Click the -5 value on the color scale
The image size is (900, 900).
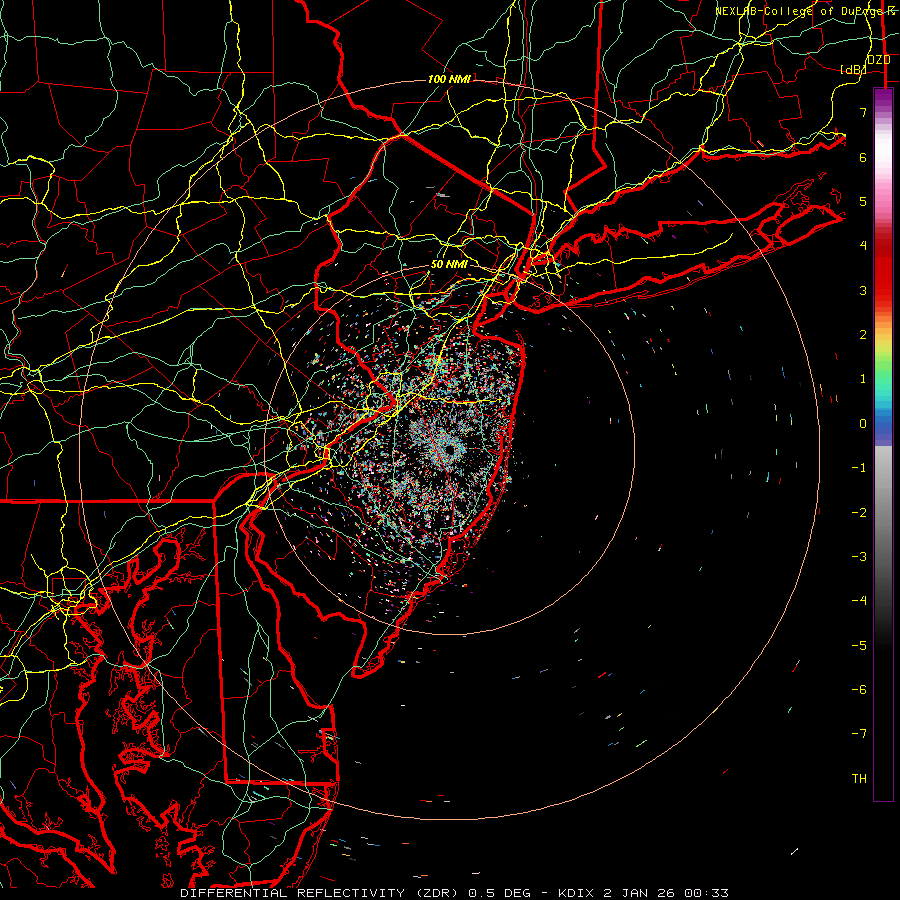click(859, 645)
